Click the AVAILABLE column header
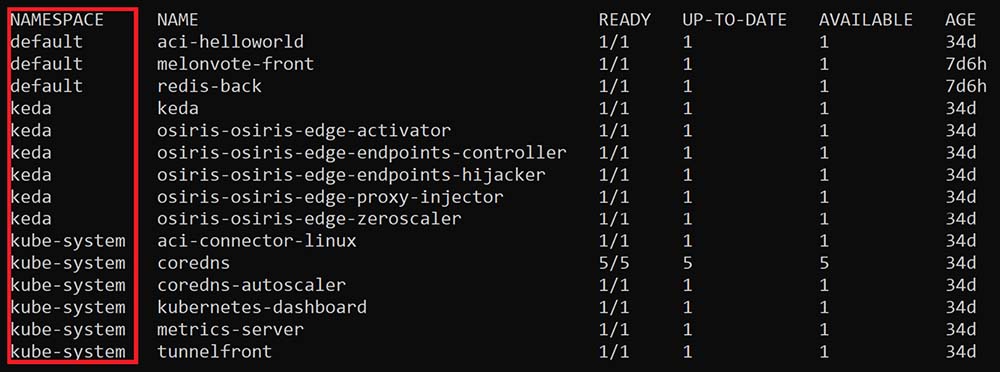Viewport: 1000px width, 372px height. pos(866,20)
